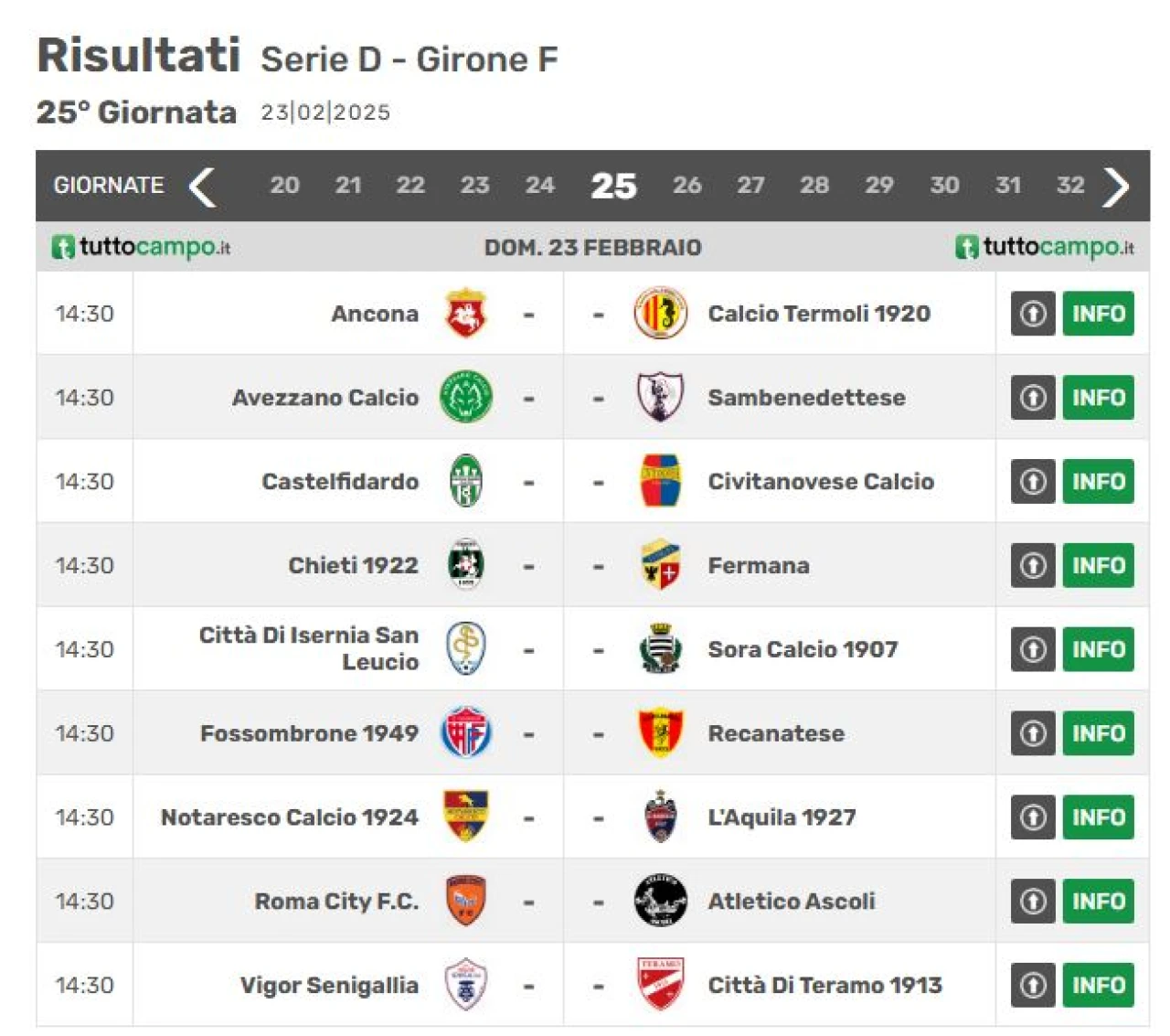
Task: Click the Atletico Ascoli black round logo
Action: pyautogui.click(x=660, y=901)
